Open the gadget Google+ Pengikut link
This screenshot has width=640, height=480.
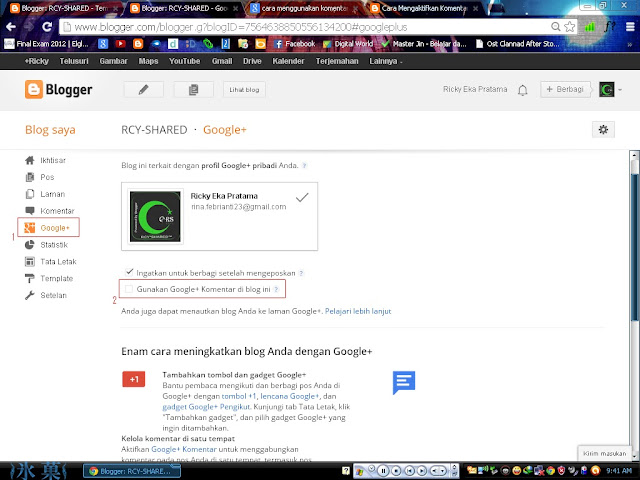(206, 407)
